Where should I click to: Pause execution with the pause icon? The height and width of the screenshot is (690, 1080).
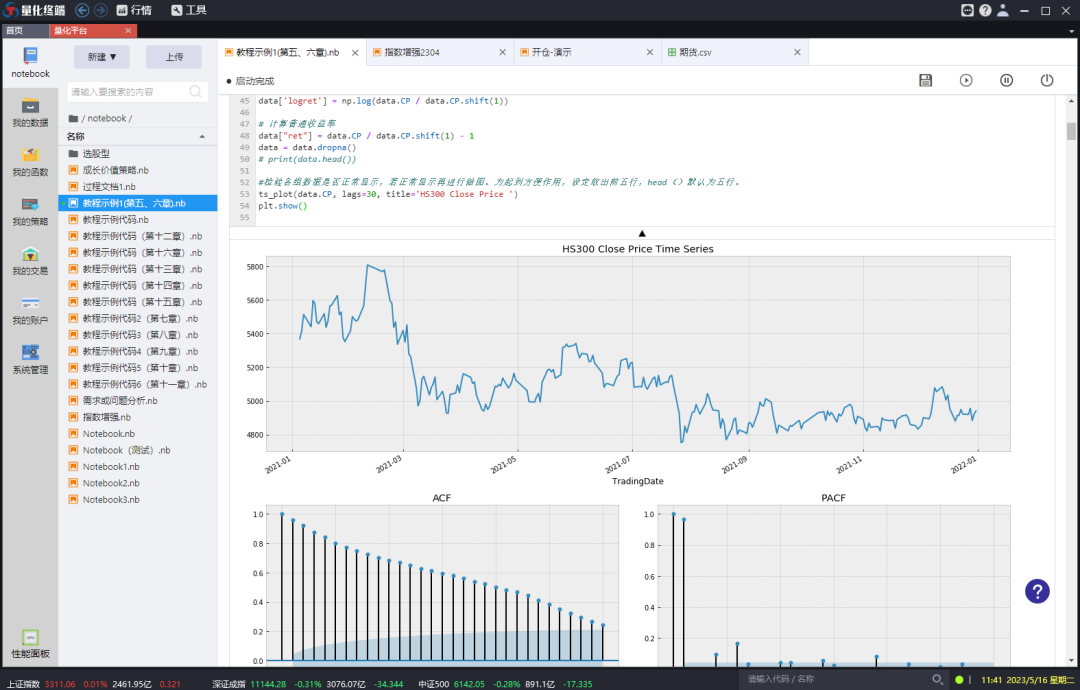point(1006,80)
